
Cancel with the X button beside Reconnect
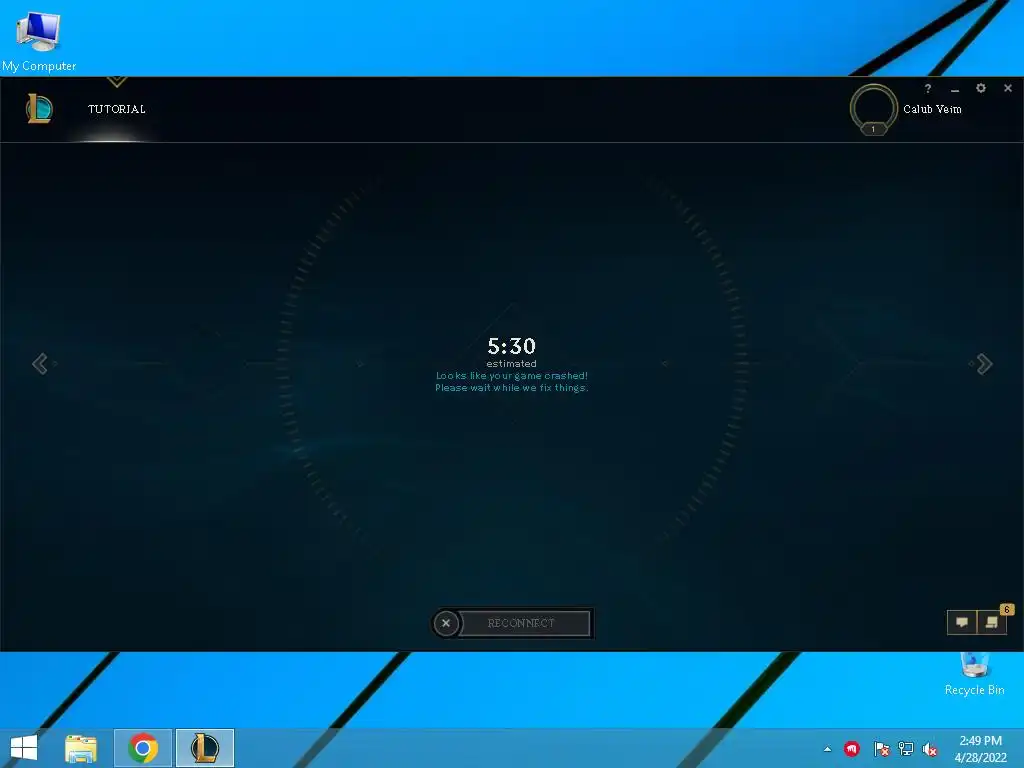446,623
